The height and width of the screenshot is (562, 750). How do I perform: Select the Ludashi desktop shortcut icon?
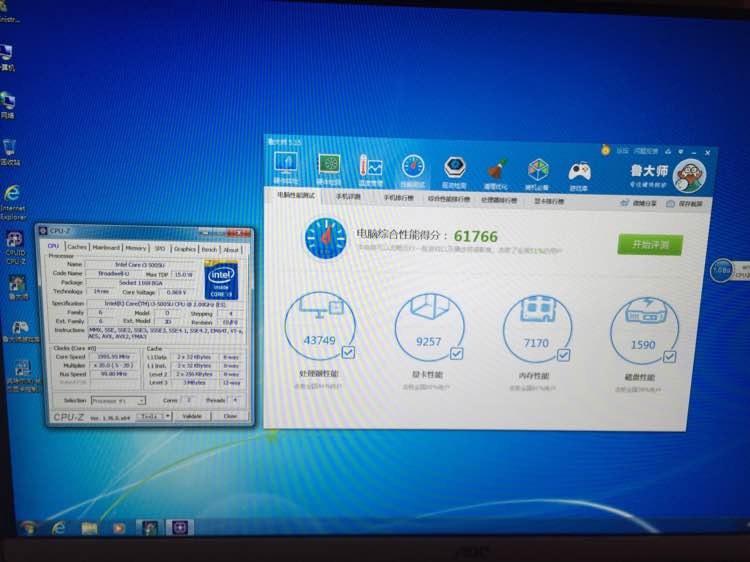(18, 287)
